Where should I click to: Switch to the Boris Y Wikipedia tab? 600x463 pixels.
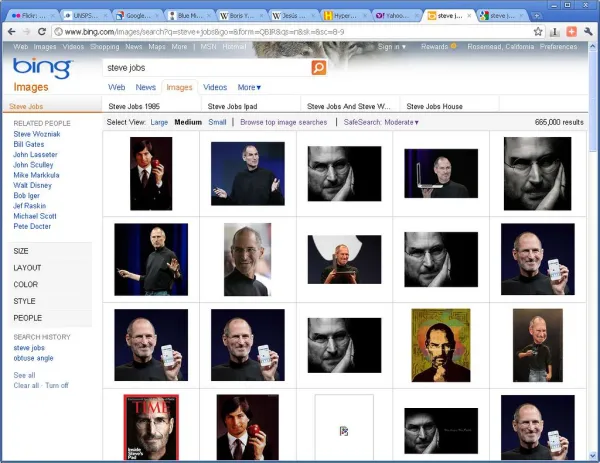click(x=239, y=16)
